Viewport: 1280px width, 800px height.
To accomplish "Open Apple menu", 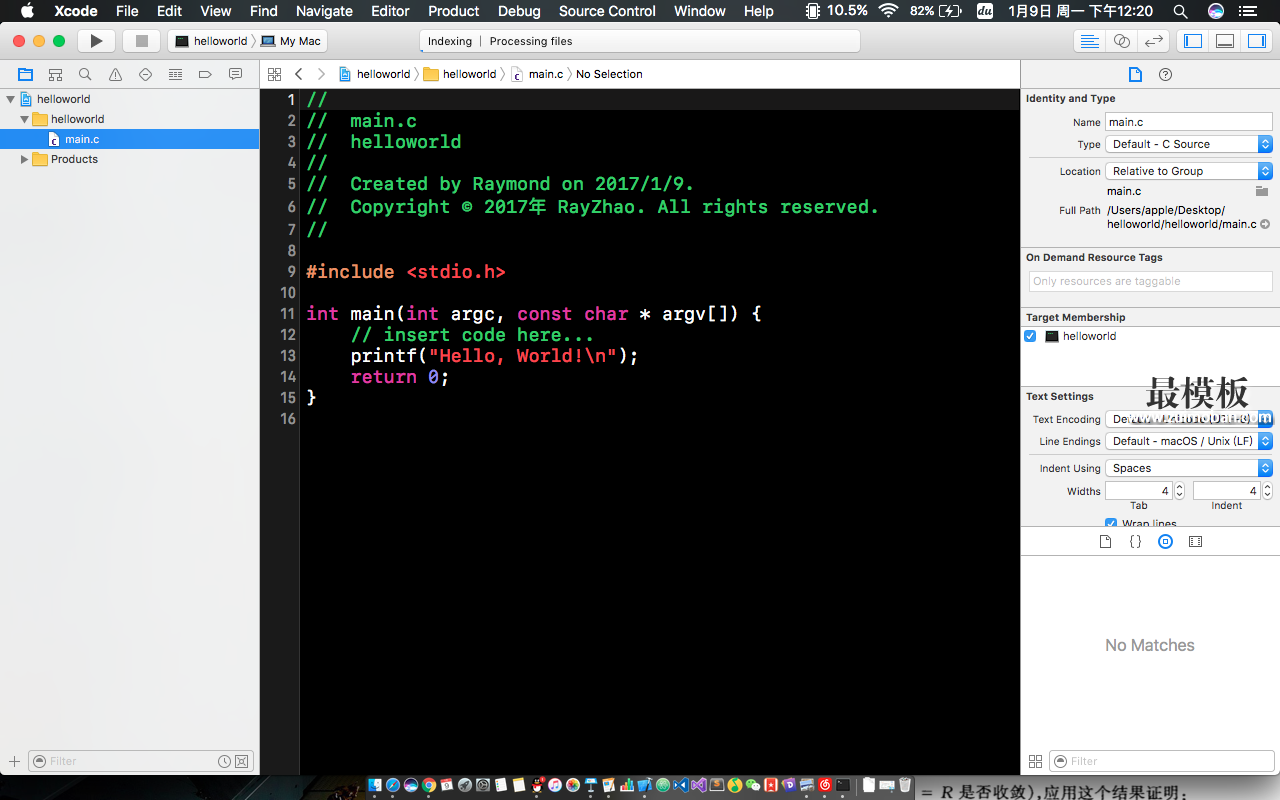I will coord(27,11).
